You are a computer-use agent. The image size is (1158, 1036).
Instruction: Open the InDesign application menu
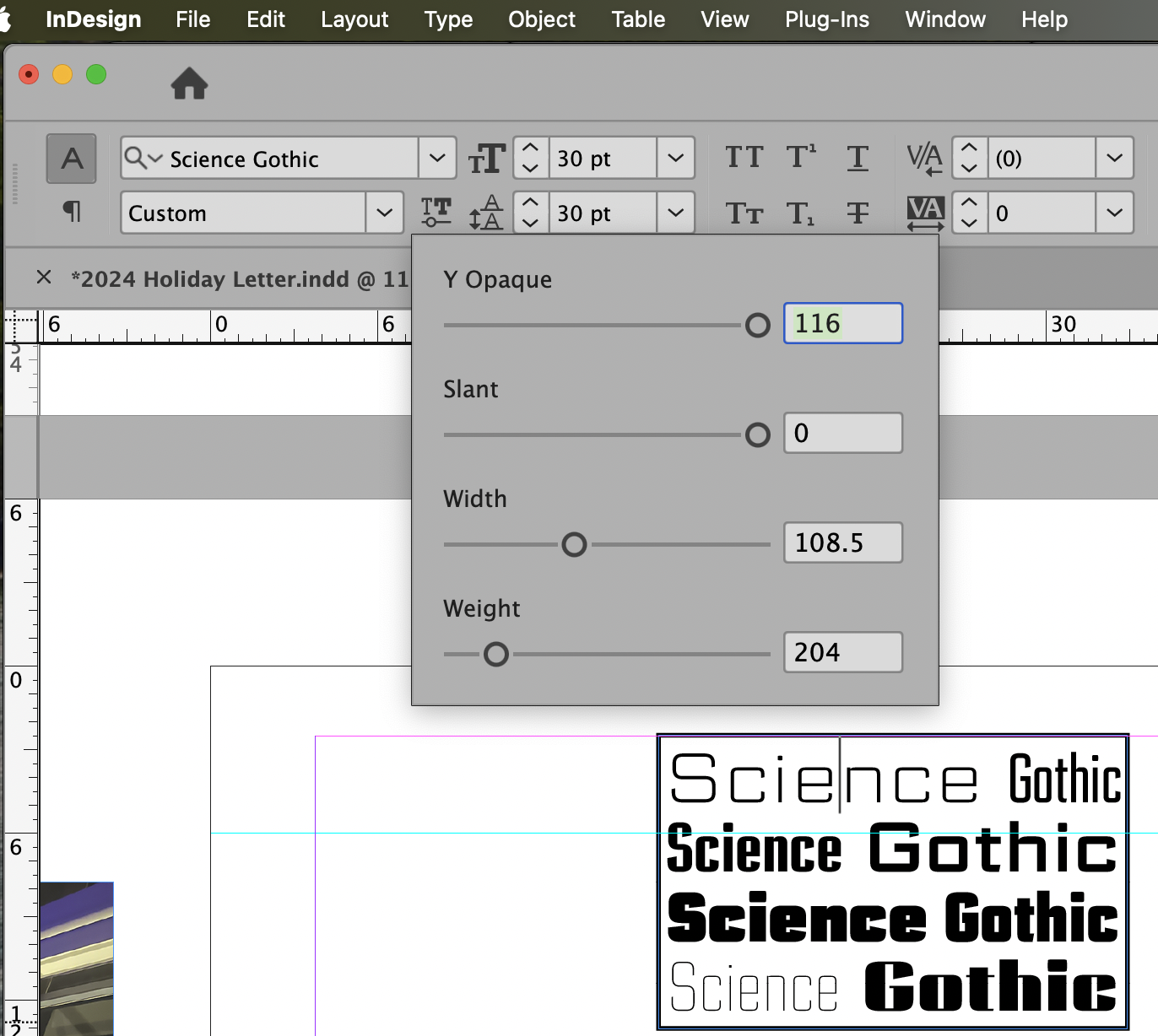[93, 19]
